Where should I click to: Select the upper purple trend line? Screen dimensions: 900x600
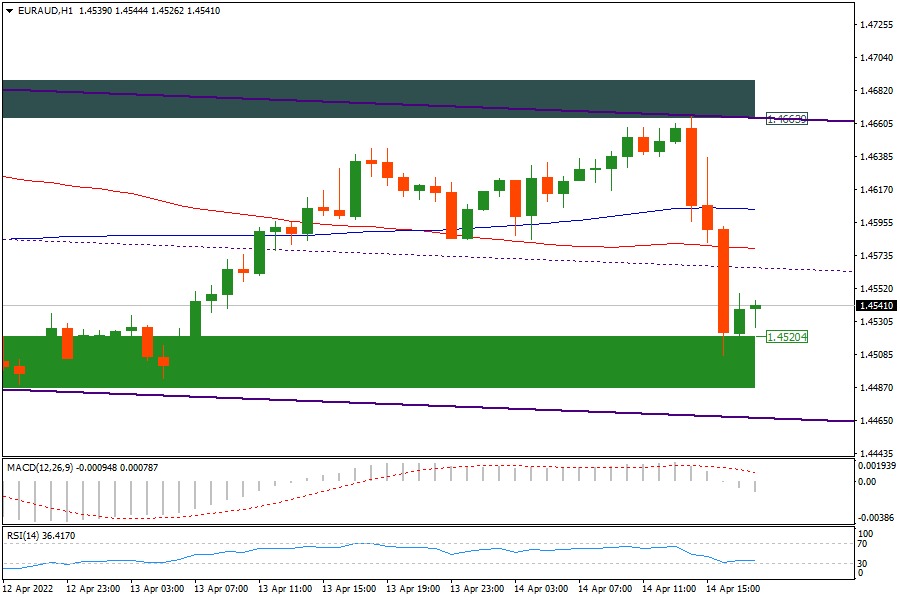[x=400, y=103]
